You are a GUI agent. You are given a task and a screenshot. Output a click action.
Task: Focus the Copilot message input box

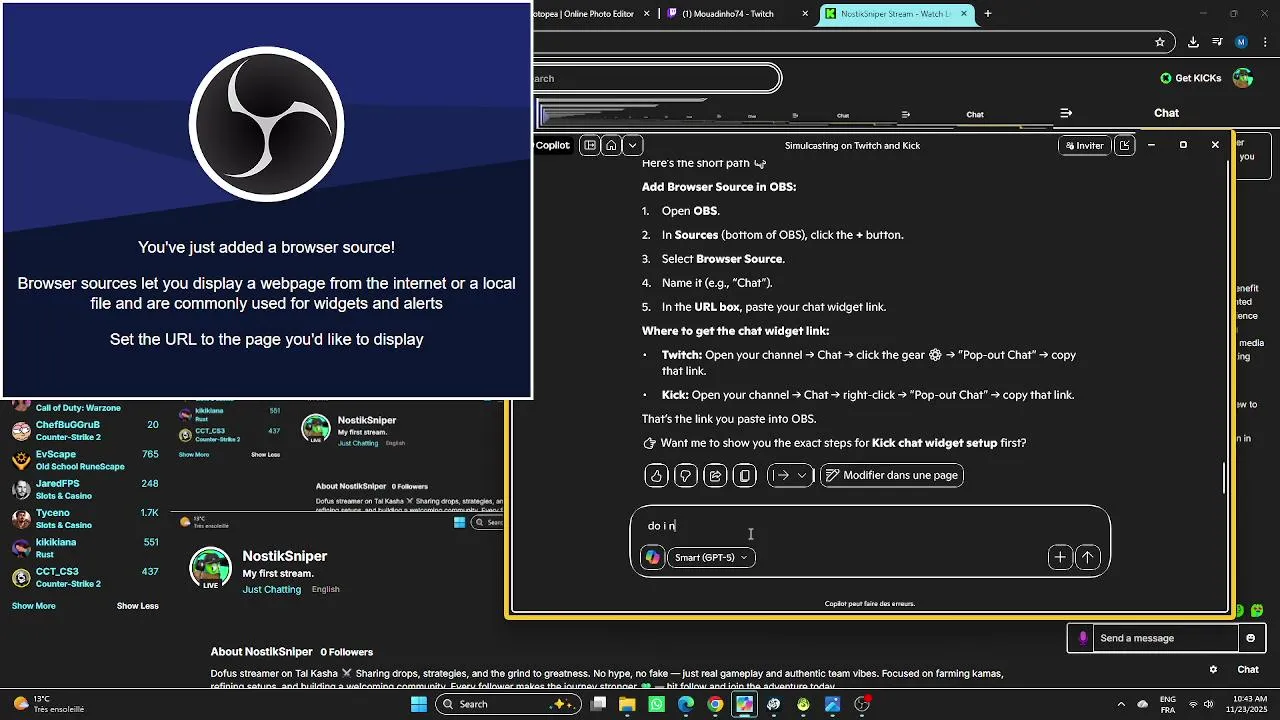click(x=870, y=526)
